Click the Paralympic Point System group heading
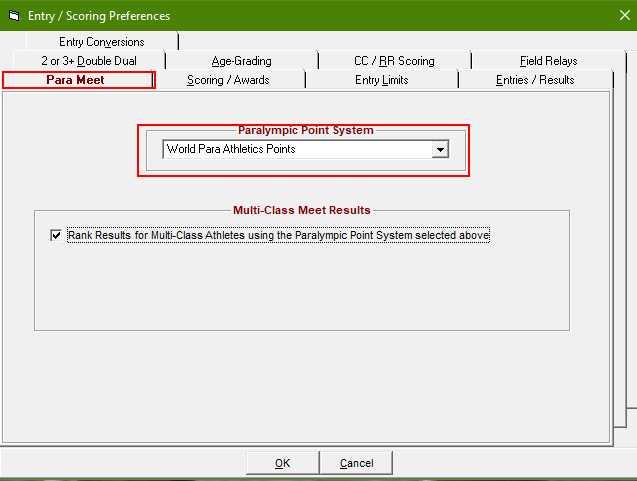637x481 pixels. tap(306, 130)
